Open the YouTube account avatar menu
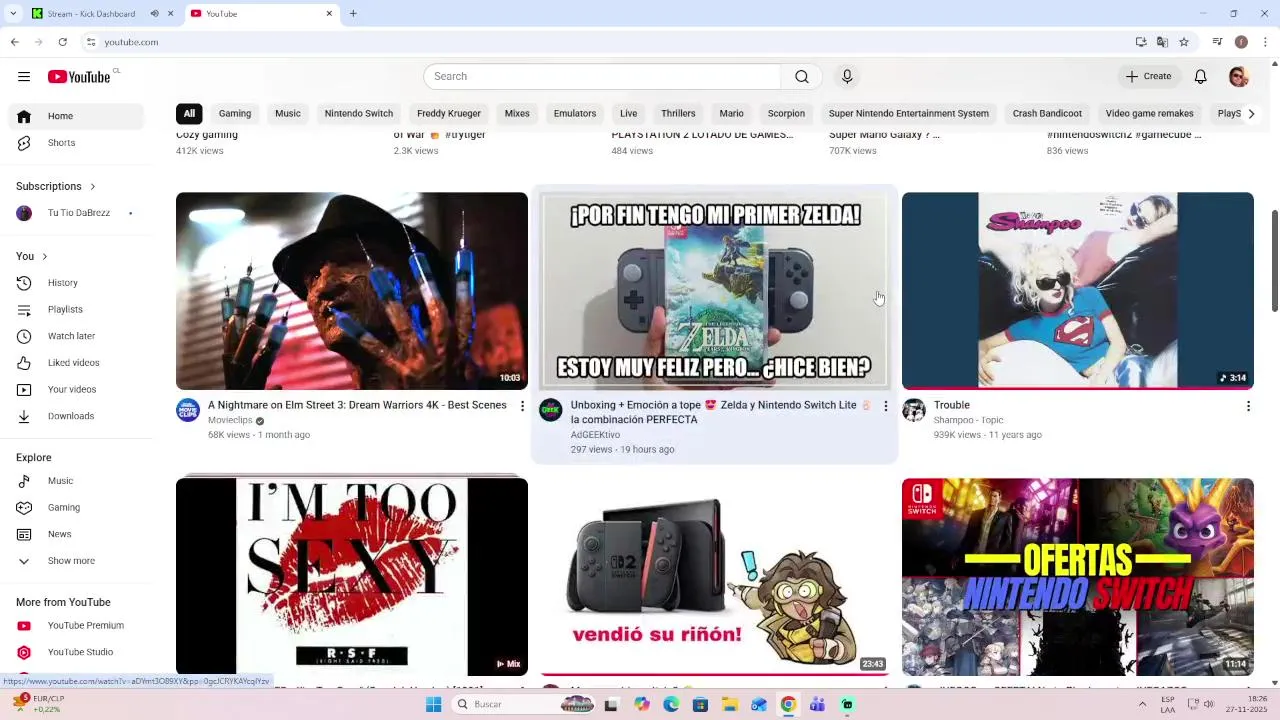1280x720 pixels. [1239, 77]
